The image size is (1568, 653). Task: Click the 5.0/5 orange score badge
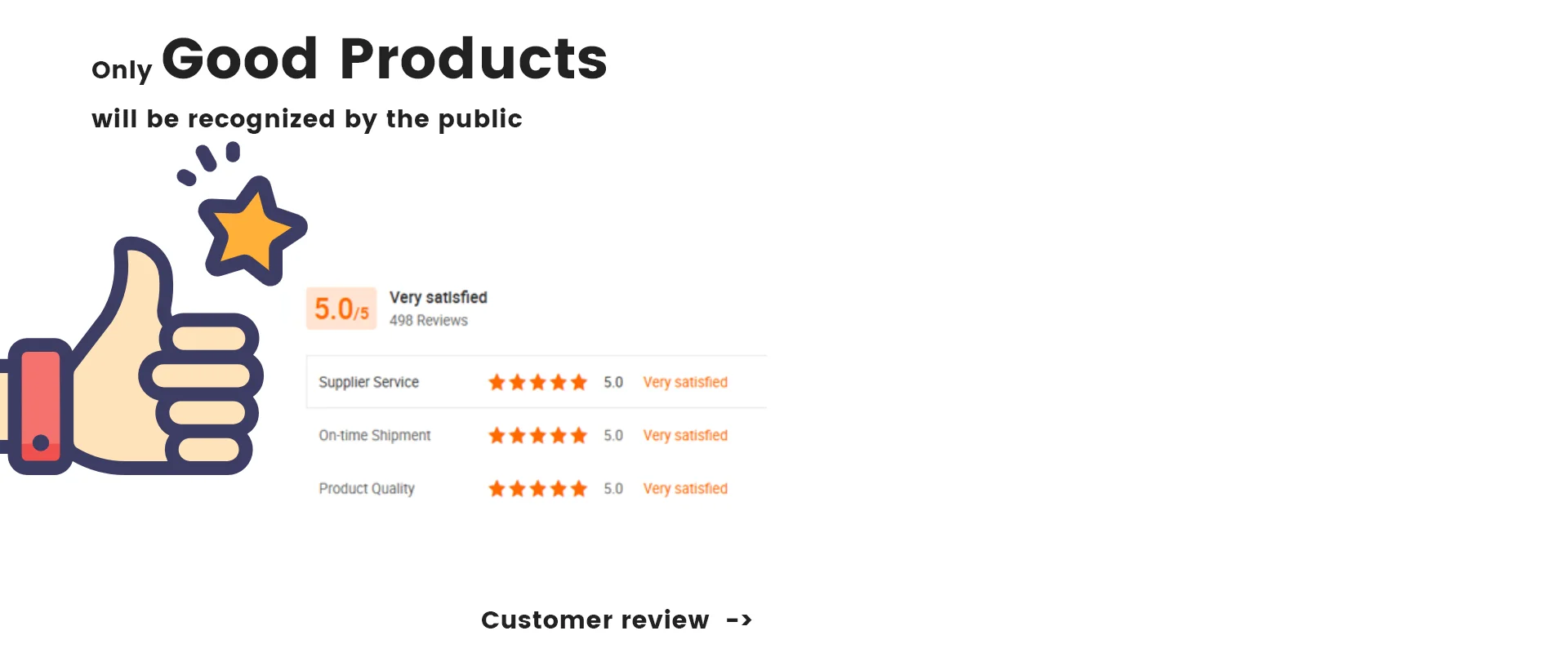point(341,309)
